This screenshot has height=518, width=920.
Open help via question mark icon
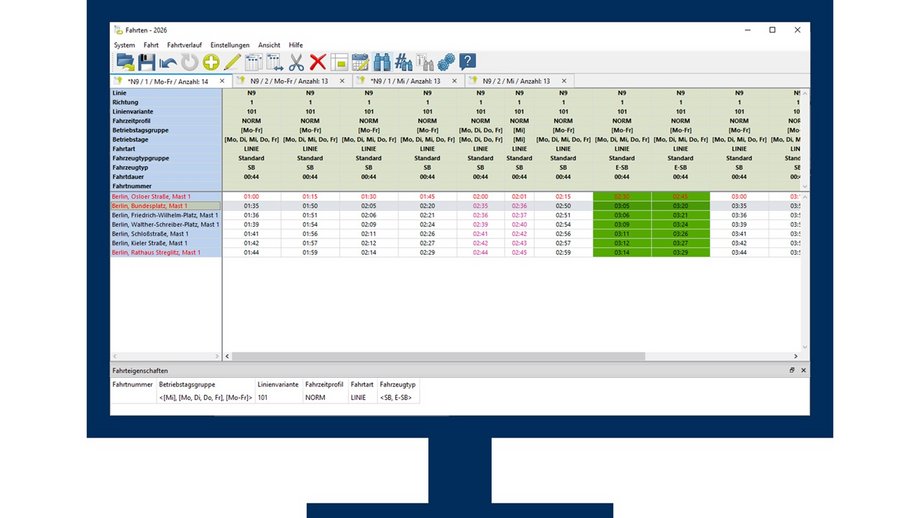click(467, 62)
